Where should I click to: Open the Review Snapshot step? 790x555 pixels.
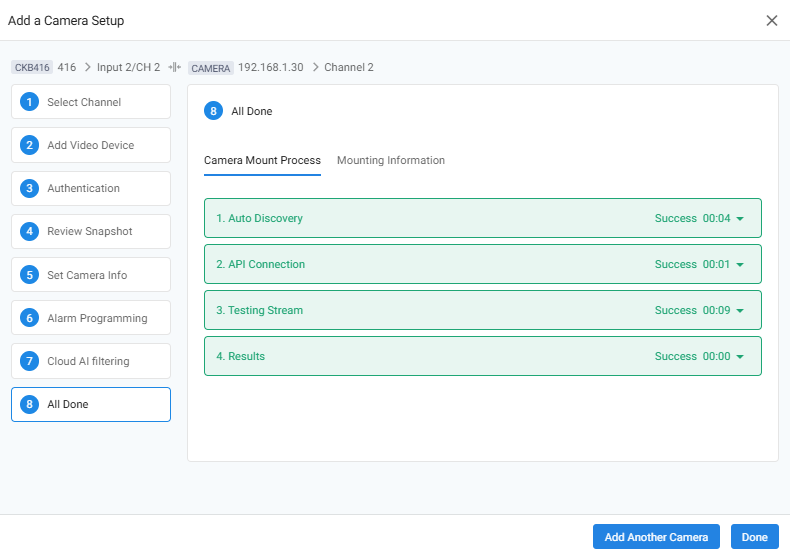[90, 231]
